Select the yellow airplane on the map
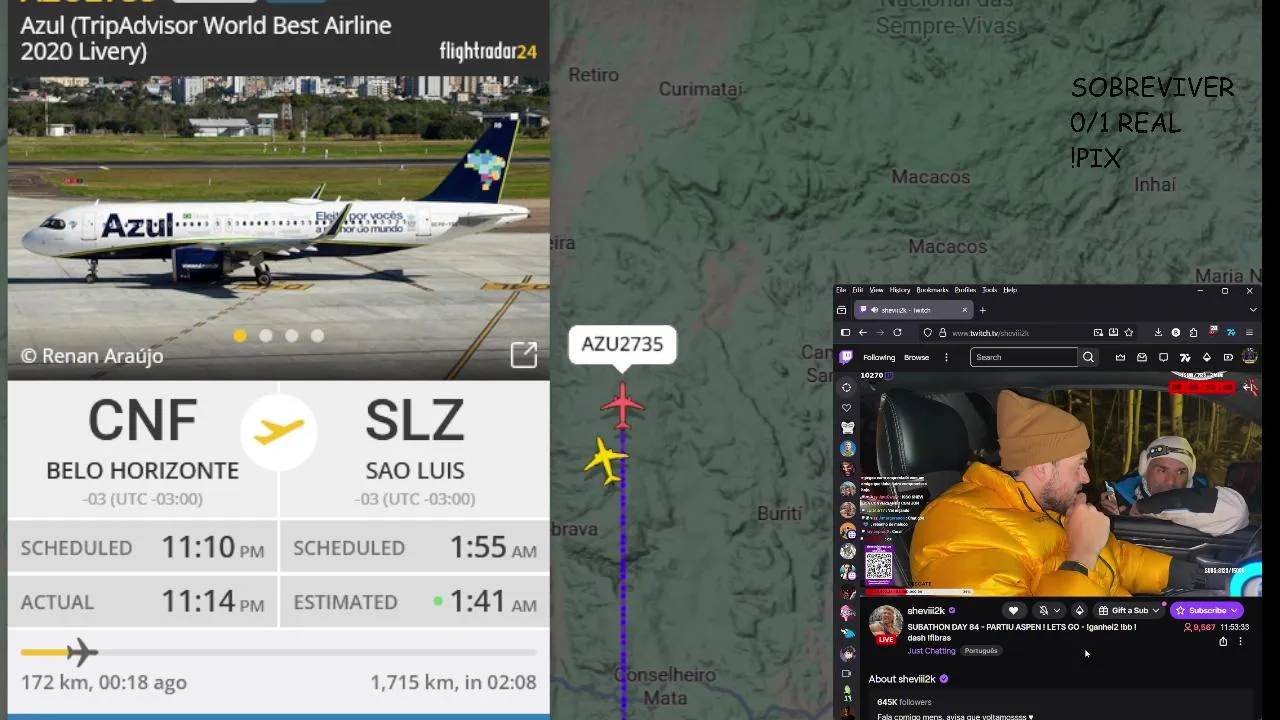The height and width of the screenshot is (720, 1280). 606,460
